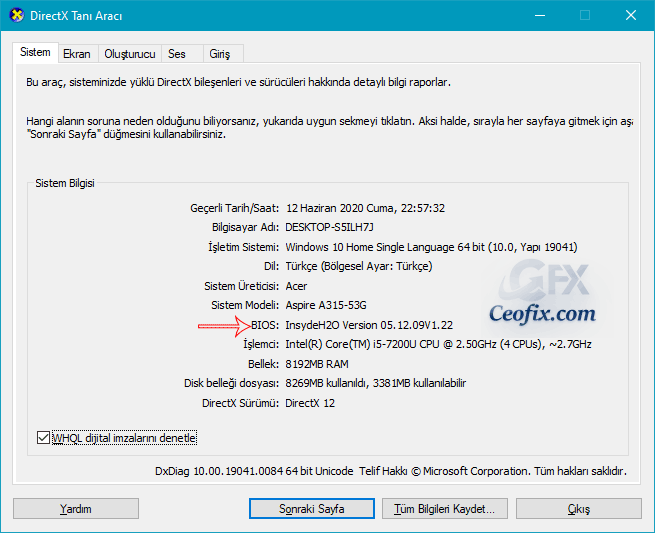Viewport: 655px width, 533px height.
Task: Switch to the Sistem tab
Action: tap(35, 52)
